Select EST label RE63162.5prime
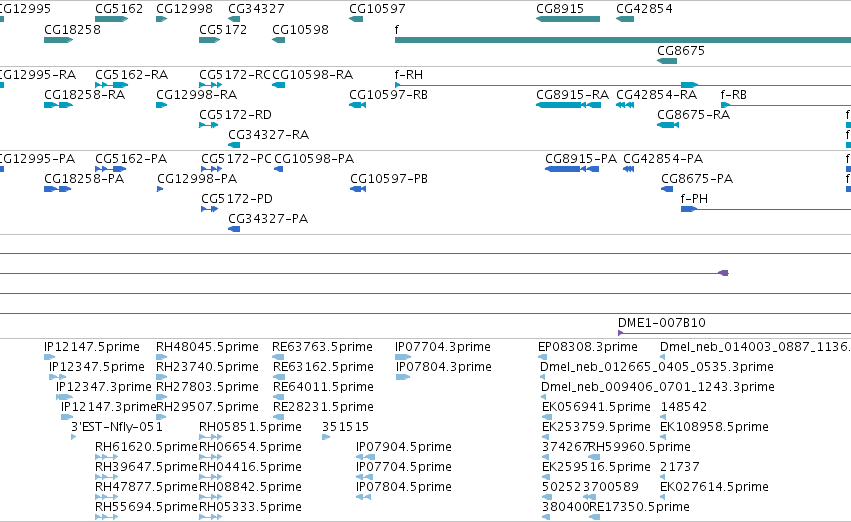 (323, 367)
